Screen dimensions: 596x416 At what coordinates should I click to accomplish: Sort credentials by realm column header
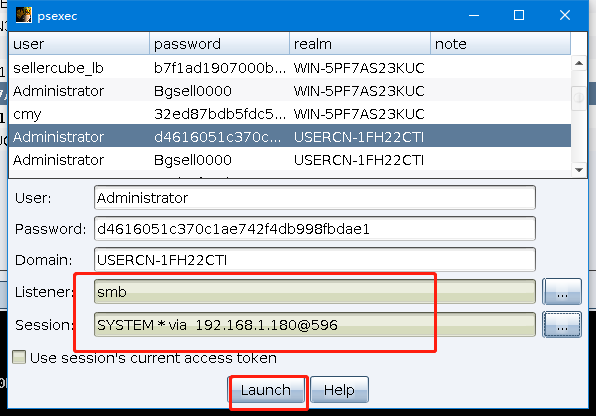[x=360, y=44]
